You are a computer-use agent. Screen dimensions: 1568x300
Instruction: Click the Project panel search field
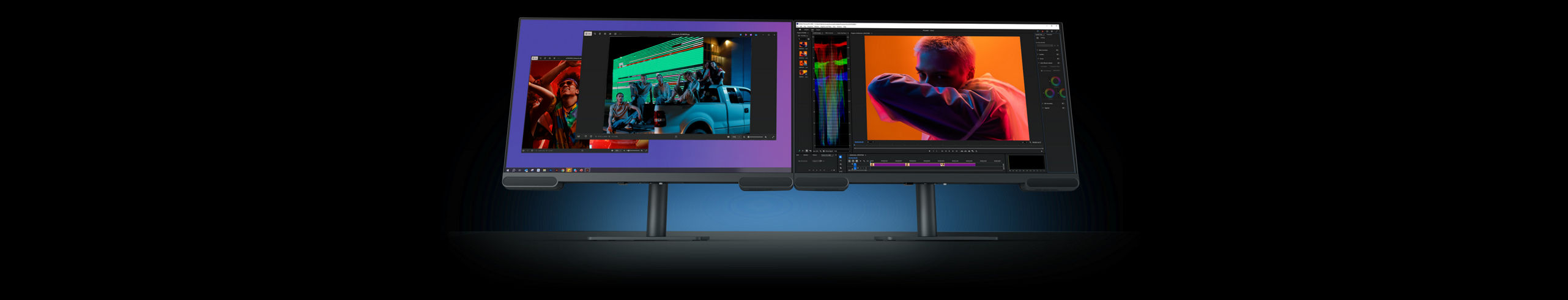[803, 39]
